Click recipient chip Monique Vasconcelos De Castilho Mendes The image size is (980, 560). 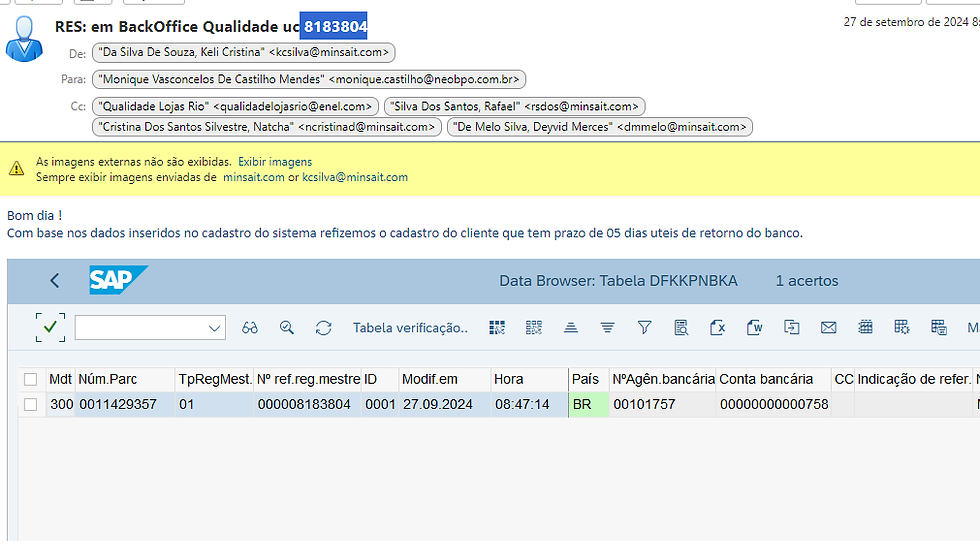point(309,79)
